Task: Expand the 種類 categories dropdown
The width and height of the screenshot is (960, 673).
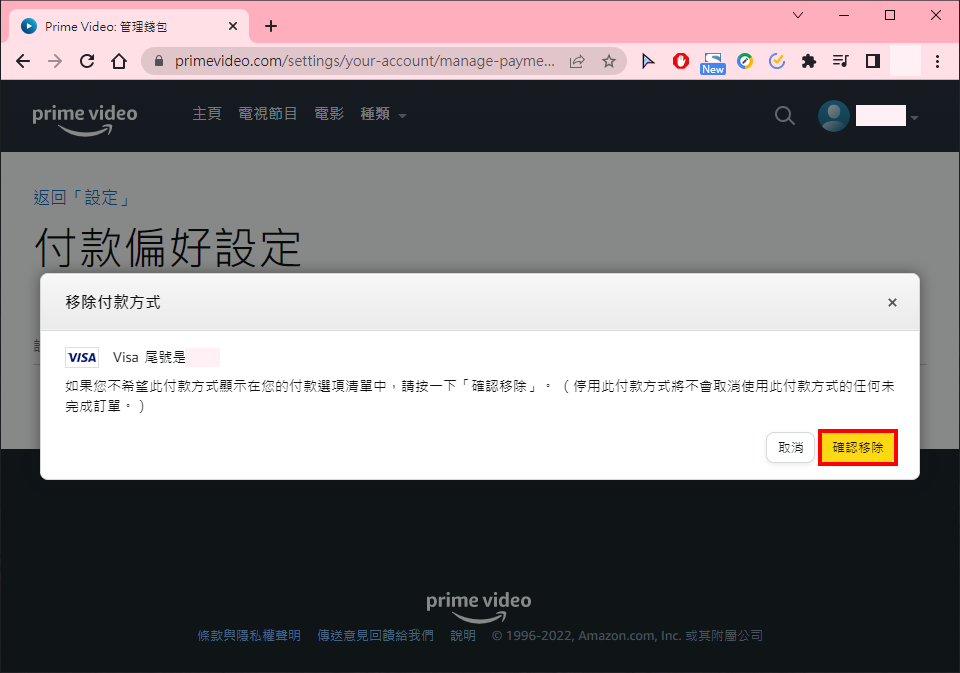Action: [x=383, y=114]
